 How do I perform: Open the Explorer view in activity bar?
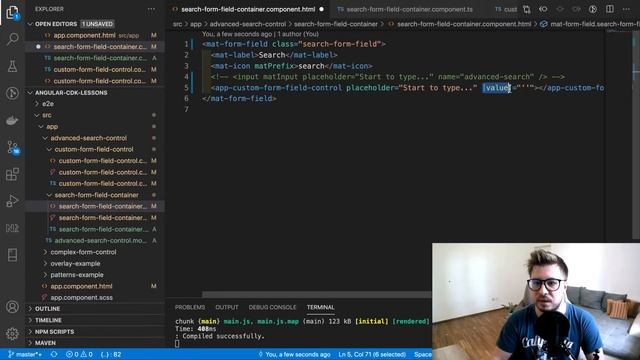(x=13, y=12)
